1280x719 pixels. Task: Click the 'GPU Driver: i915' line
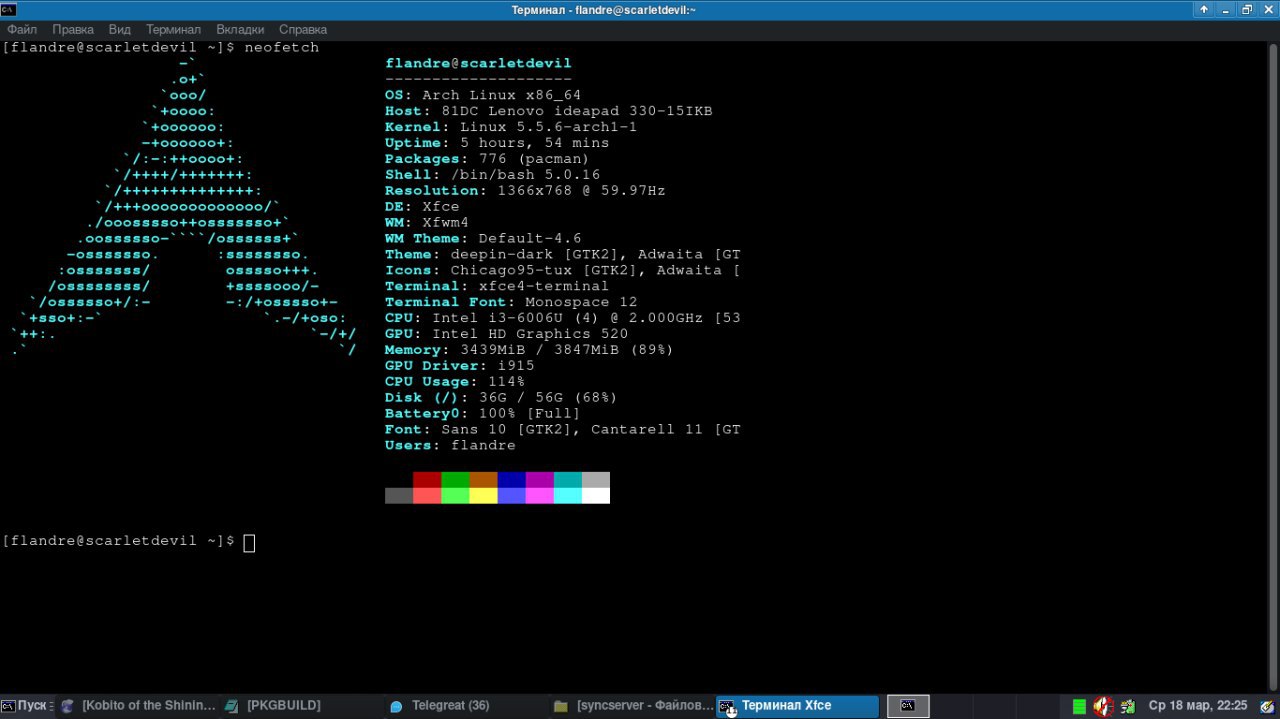click(459, 367)
